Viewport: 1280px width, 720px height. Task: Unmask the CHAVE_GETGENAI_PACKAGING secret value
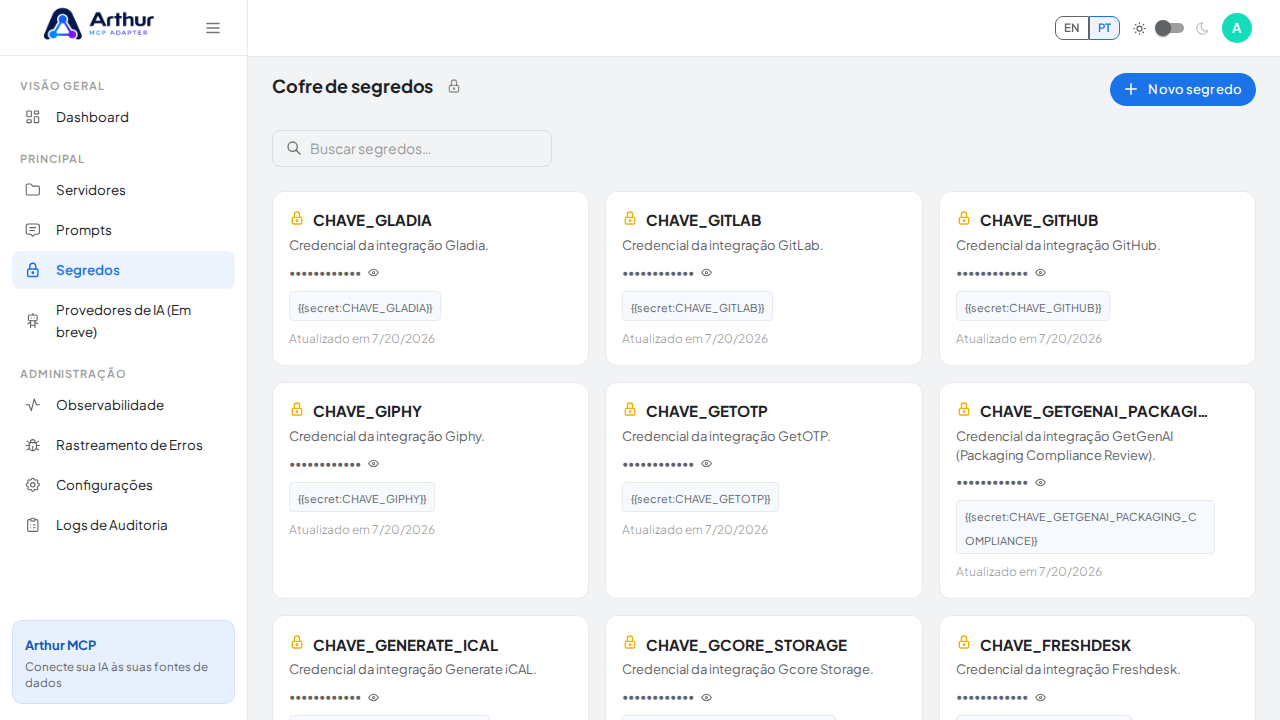pyautogui.click(x=1041, y=483)
